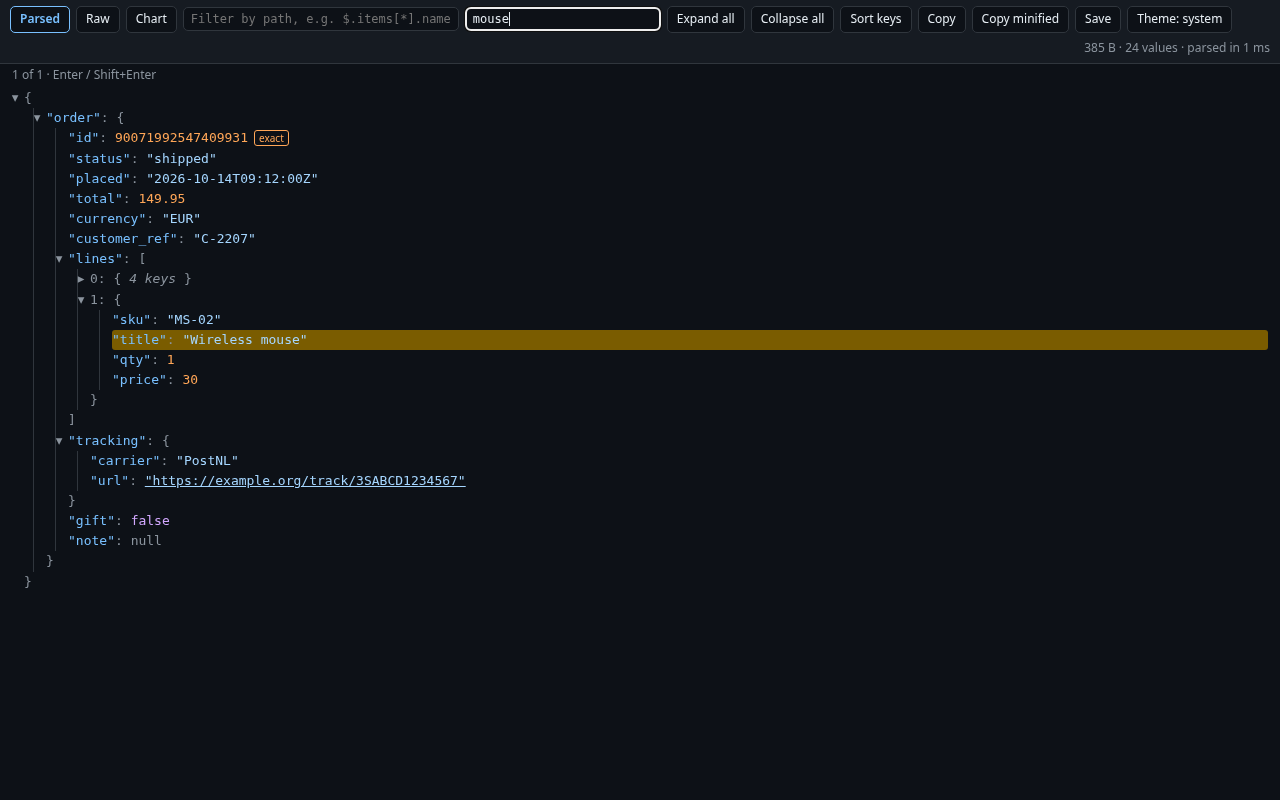Select the id value 90071992547409931

[x=181, y=138]
